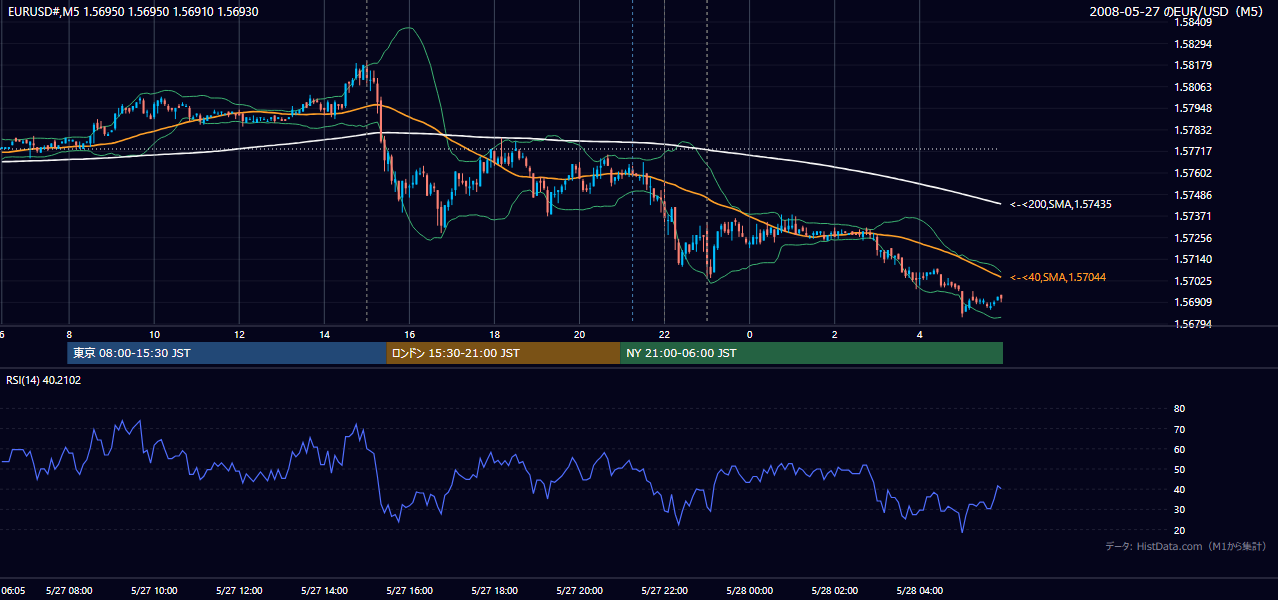Click hour label 22 under price chart
The width and height of the screenshot is (1278, 600).
664,334
